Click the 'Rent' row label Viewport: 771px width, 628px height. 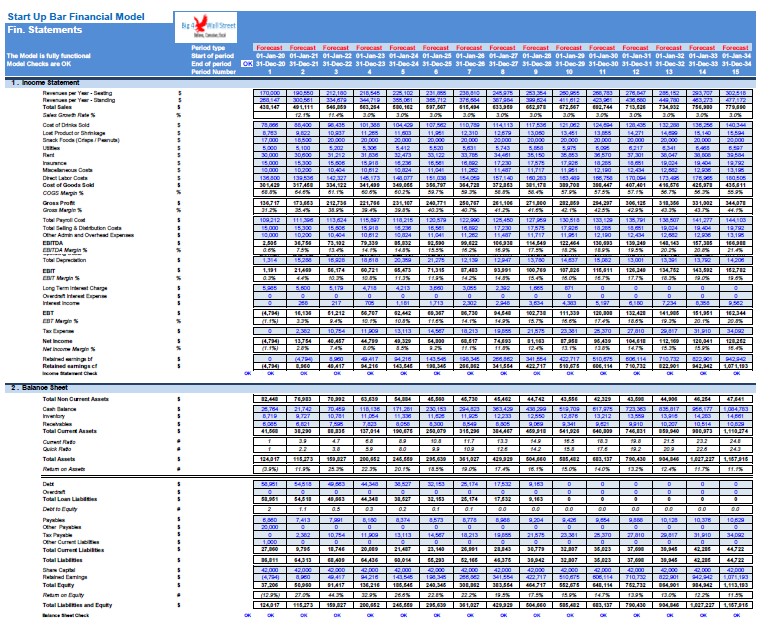48,155
